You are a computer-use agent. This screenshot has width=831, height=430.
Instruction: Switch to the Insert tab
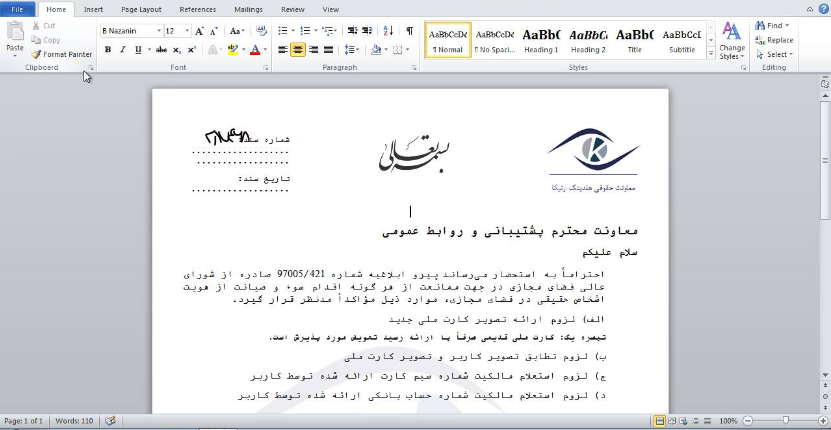[x=93, y=10]
